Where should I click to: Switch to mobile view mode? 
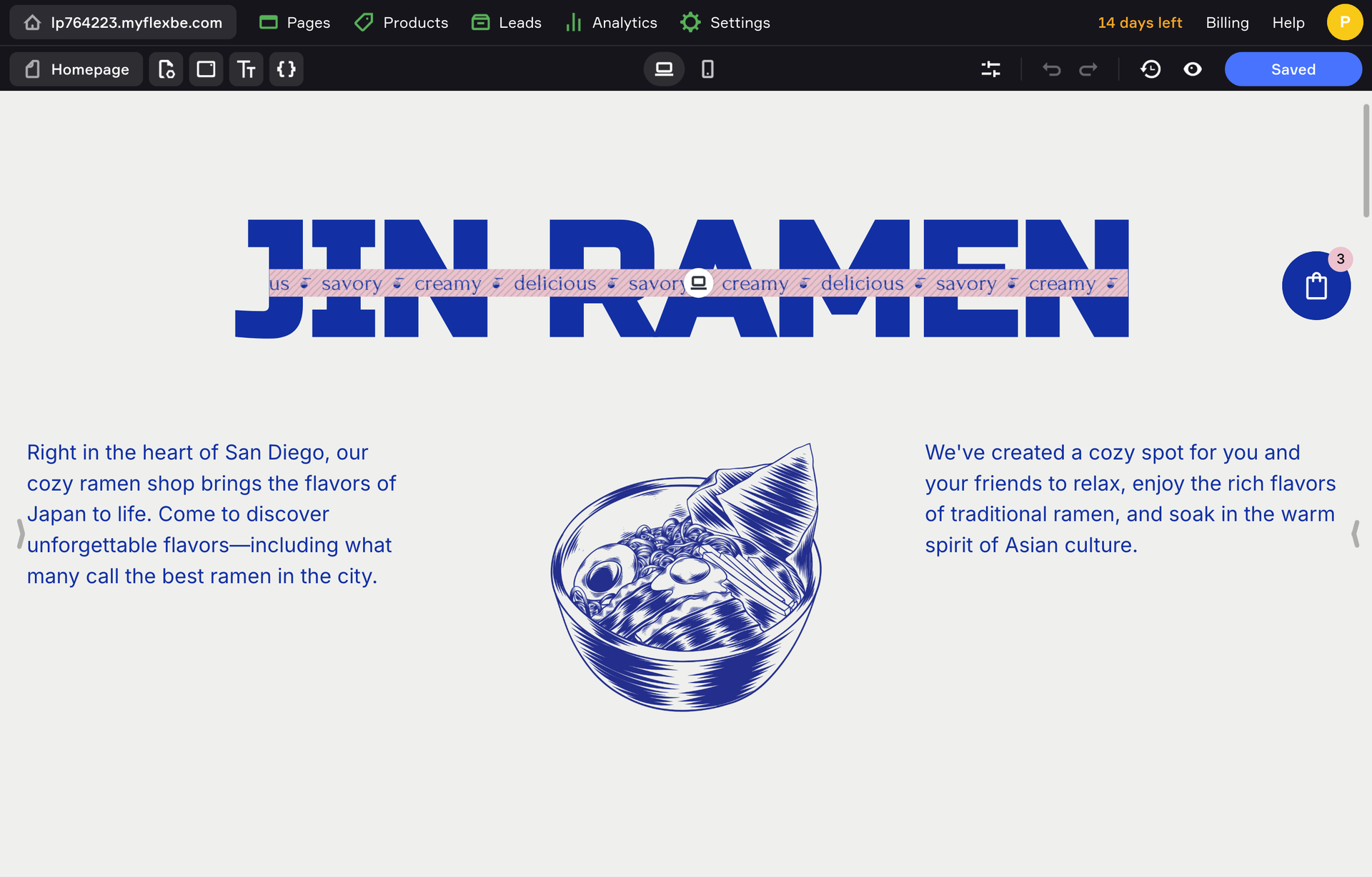(x=707, y=69)
